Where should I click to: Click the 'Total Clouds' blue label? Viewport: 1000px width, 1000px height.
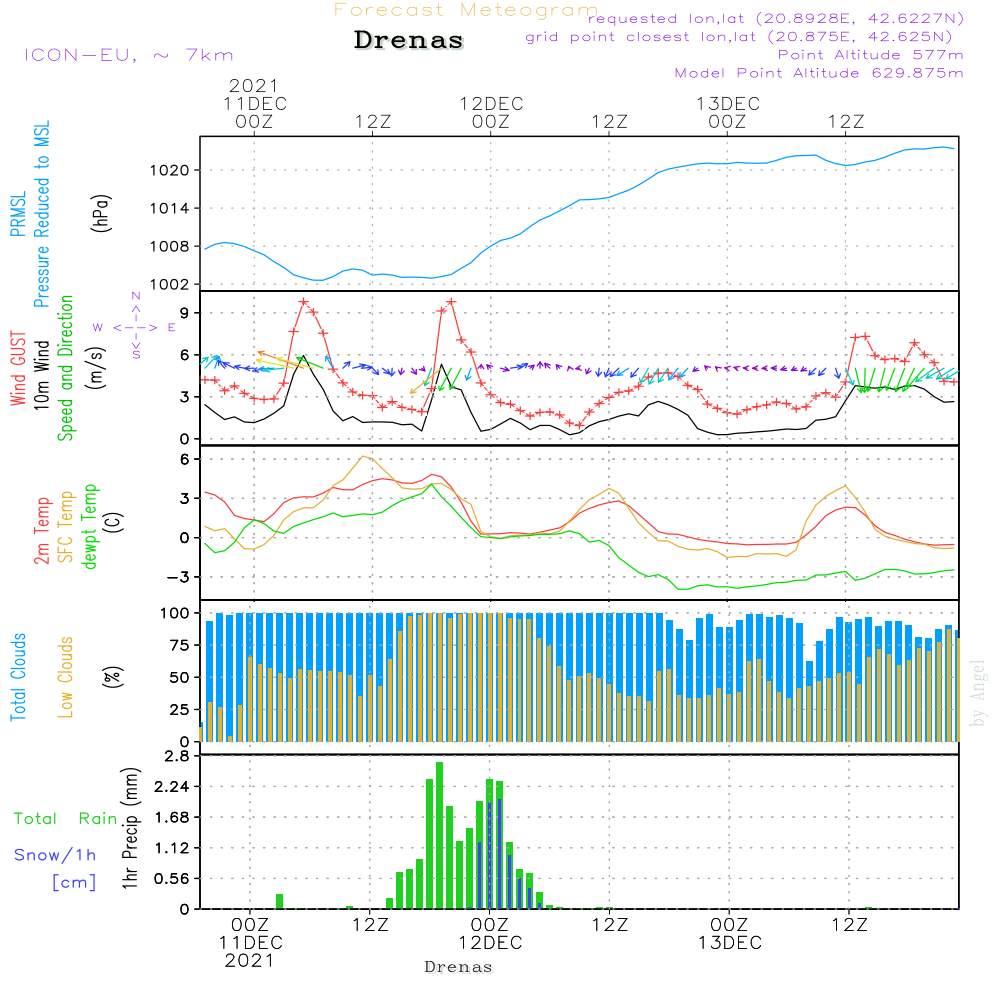pyautogui.click(x=18, y=677)
